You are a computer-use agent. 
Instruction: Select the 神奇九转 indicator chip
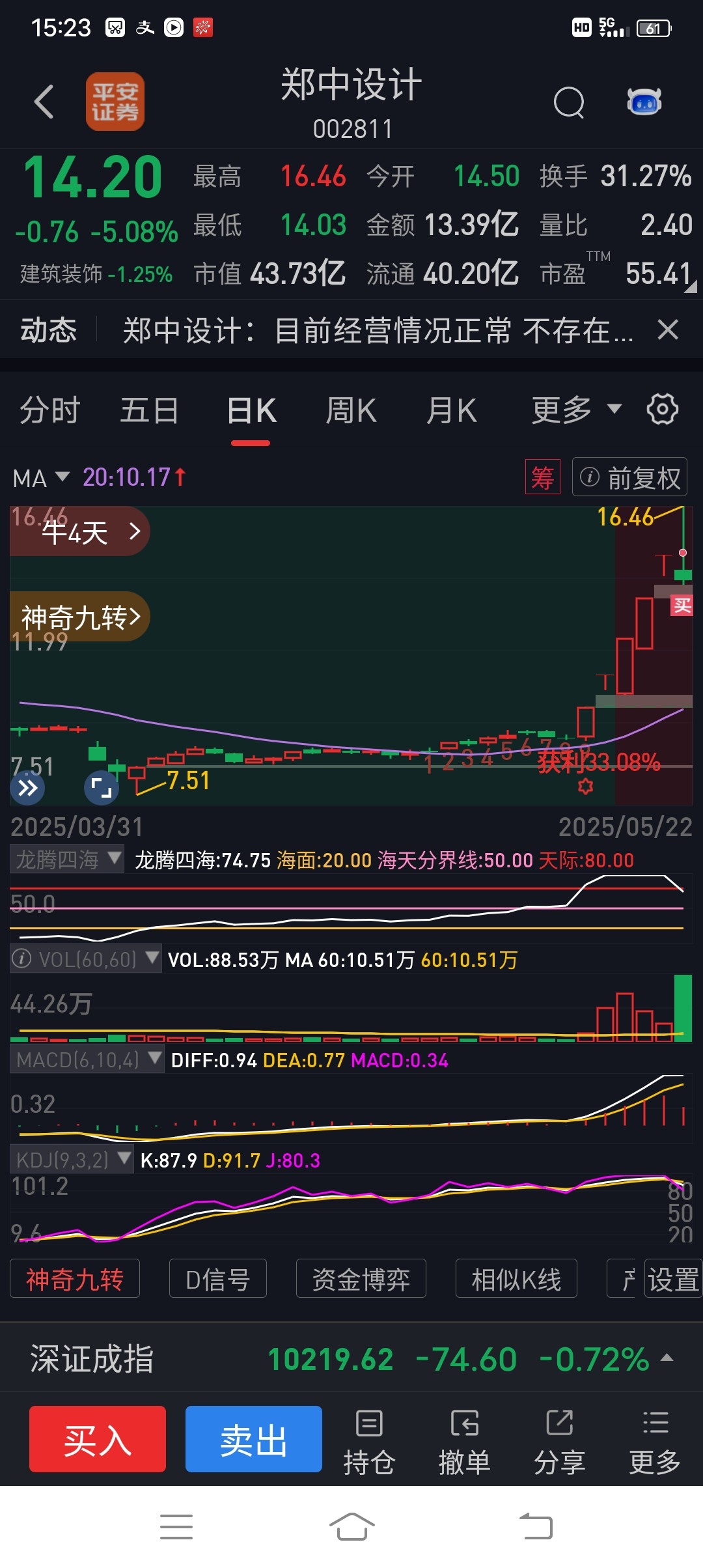click(75, 1280)
